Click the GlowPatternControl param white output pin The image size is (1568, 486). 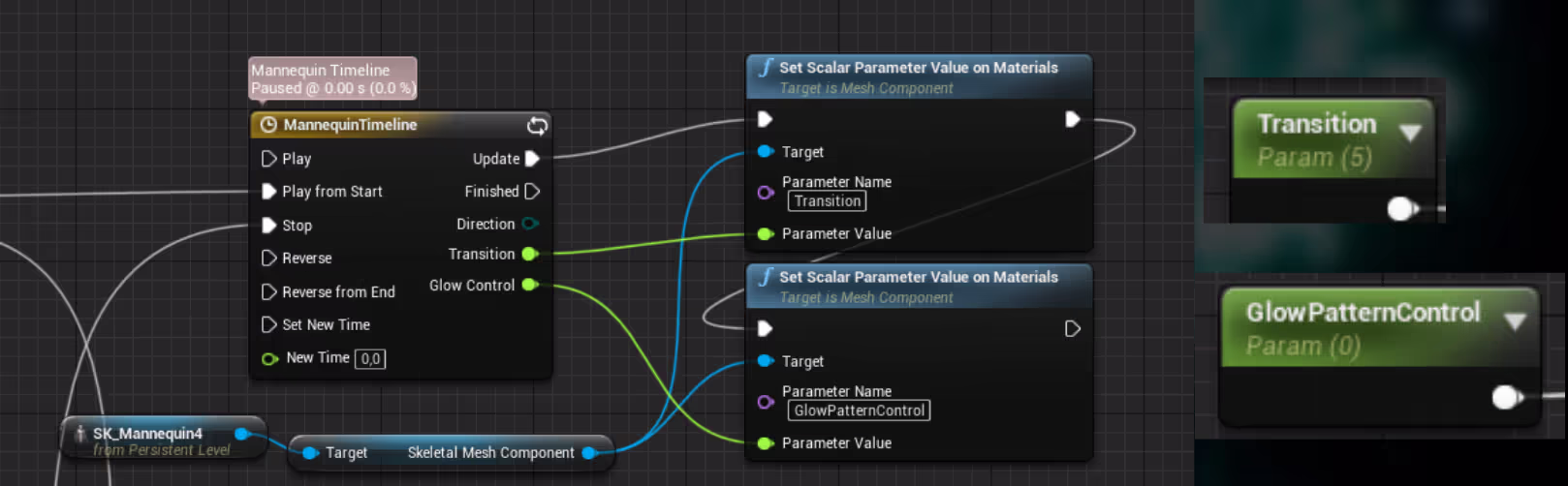[x=1506, y=397]
